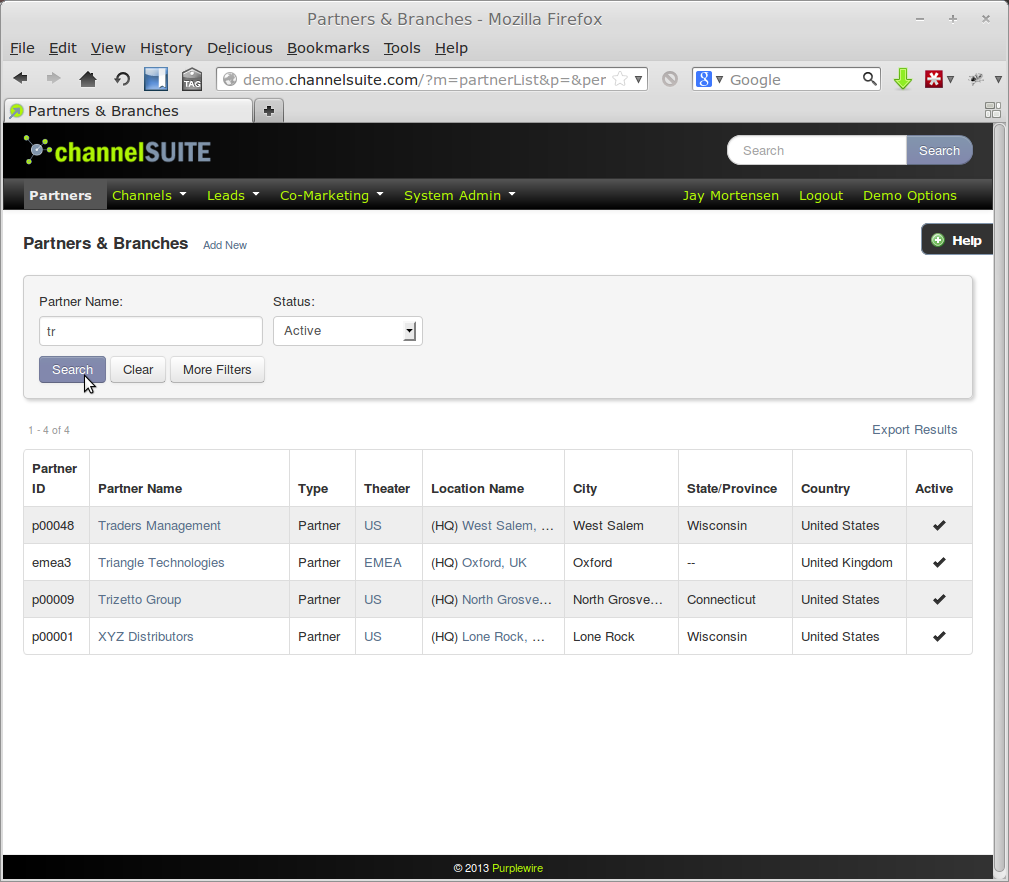The width and height of the screenshot is (1009, 882).
Task: Click the browser Back arrow
Action: coord(21,78)
